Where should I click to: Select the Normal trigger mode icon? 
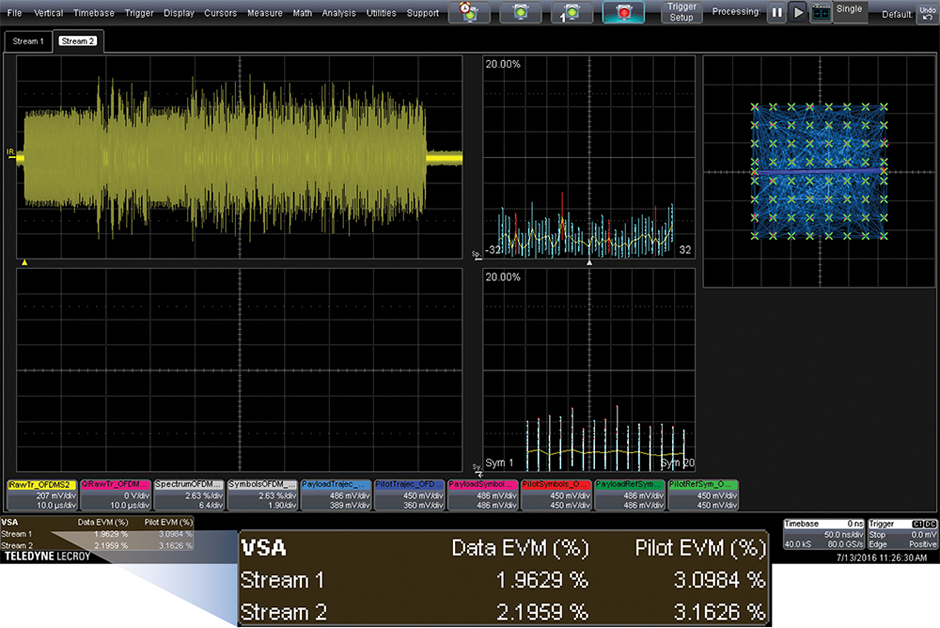tap(519, 13)
